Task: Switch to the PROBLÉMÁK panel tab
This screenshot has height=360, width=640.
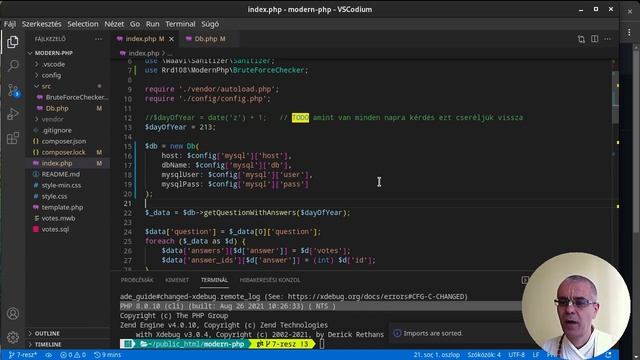Action: point(137,280)
